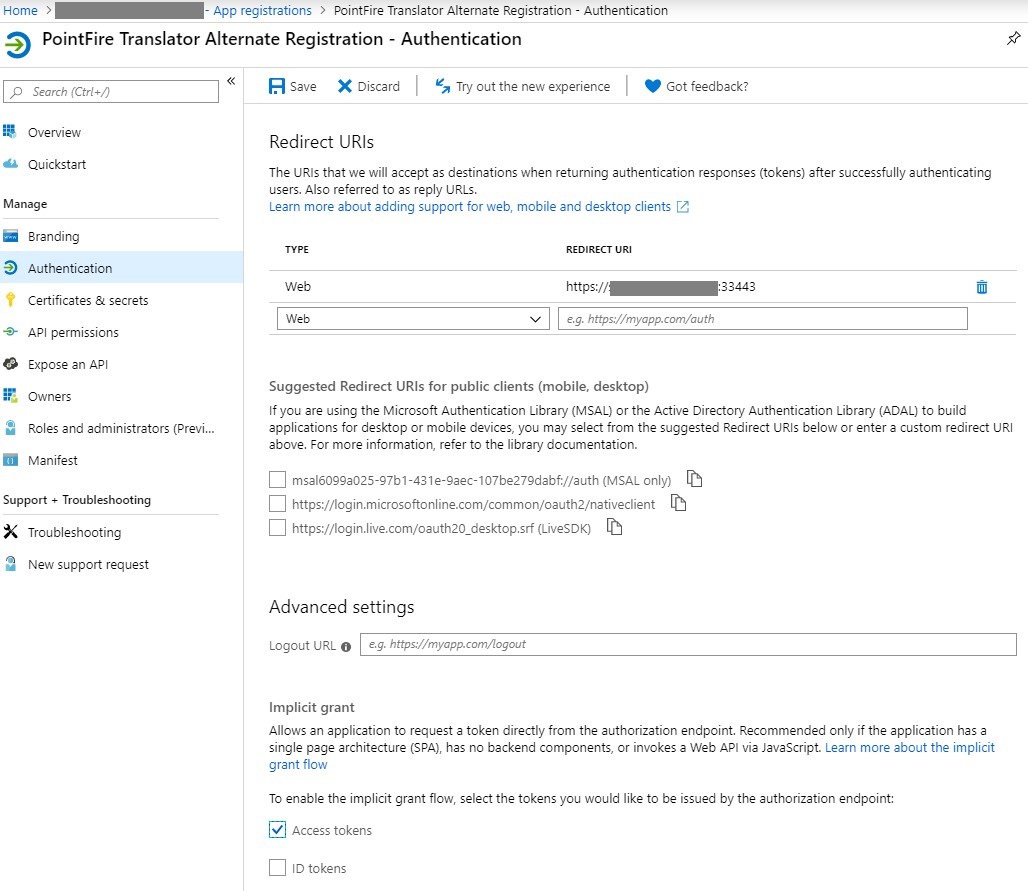Click the new redirect URI input field
The image size is (1028, 891).
[x=762, y=319]
